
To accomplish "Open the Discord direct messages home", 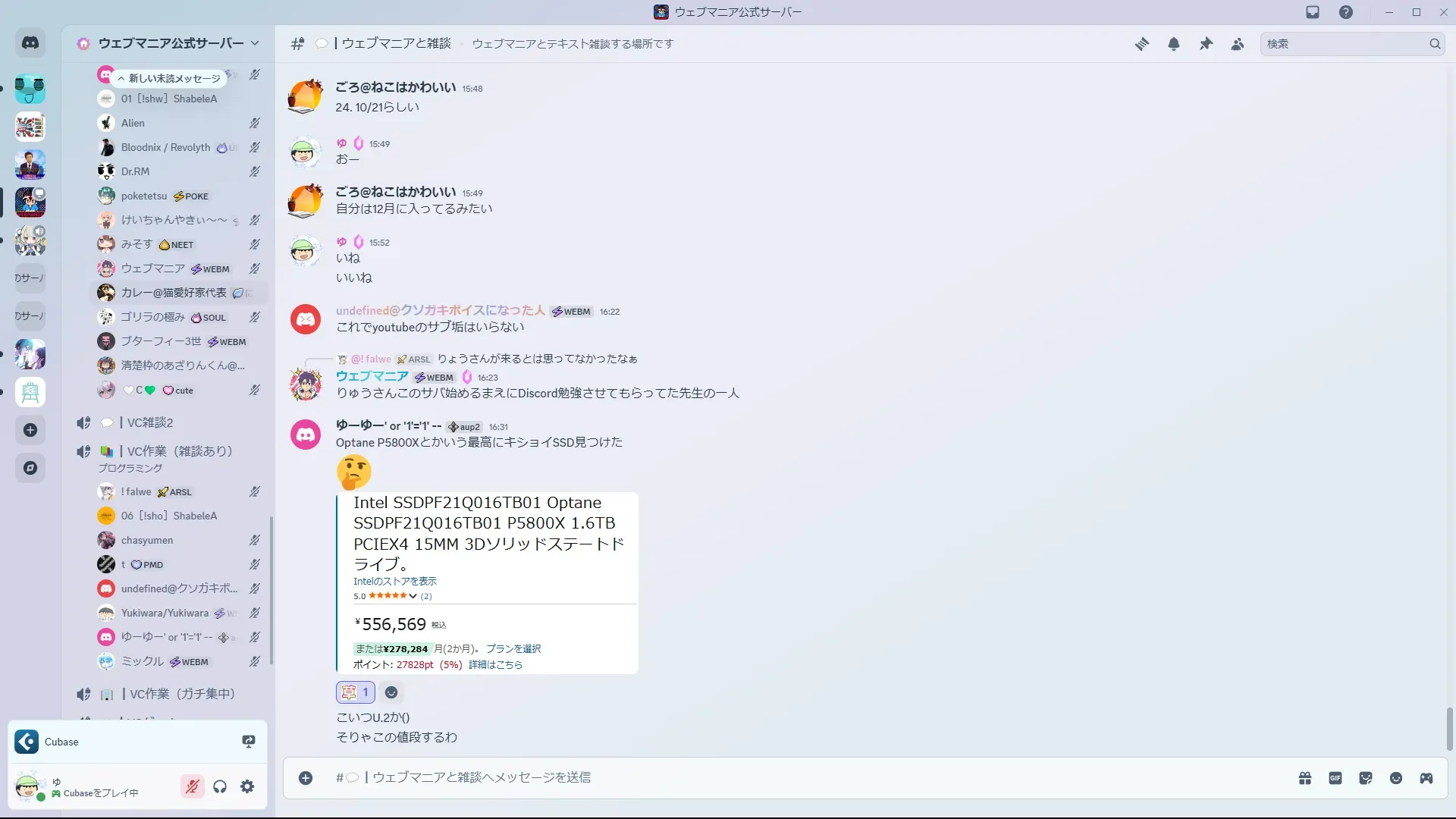I will tap(30, 43).
